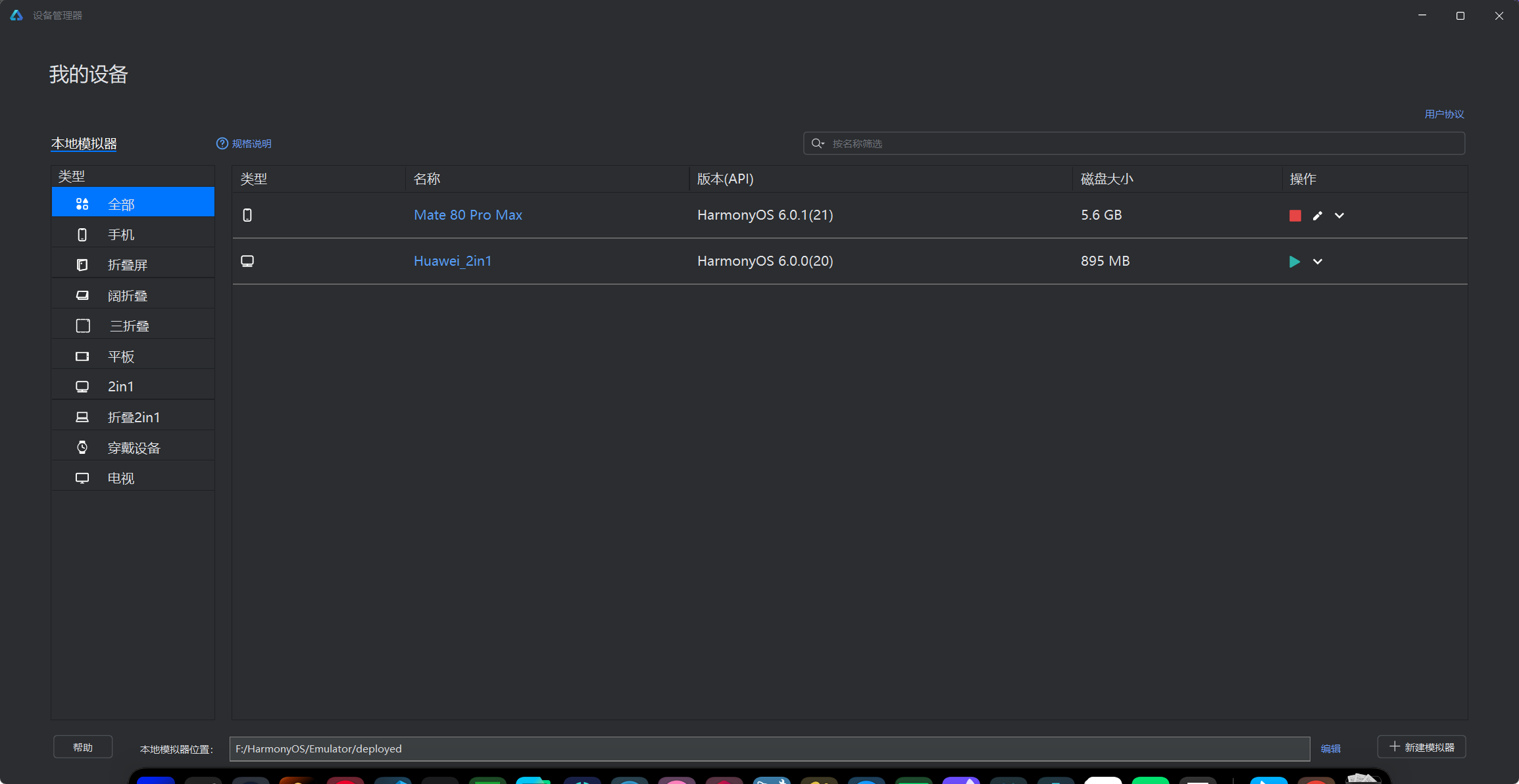Open the 用户协议 user agreement link
Viewport: 1519px width, 784px height.
(1444, 114)
